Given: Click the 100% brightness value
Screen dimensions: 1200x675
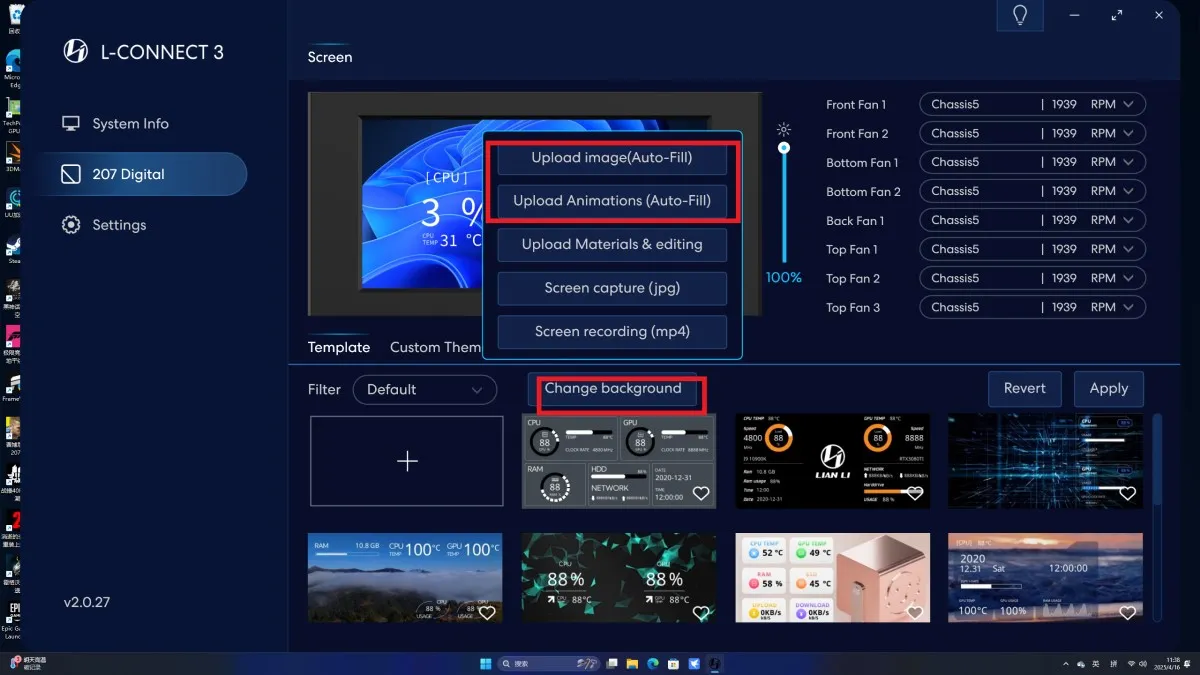Looking at the screenshot, I should (784, 277).
